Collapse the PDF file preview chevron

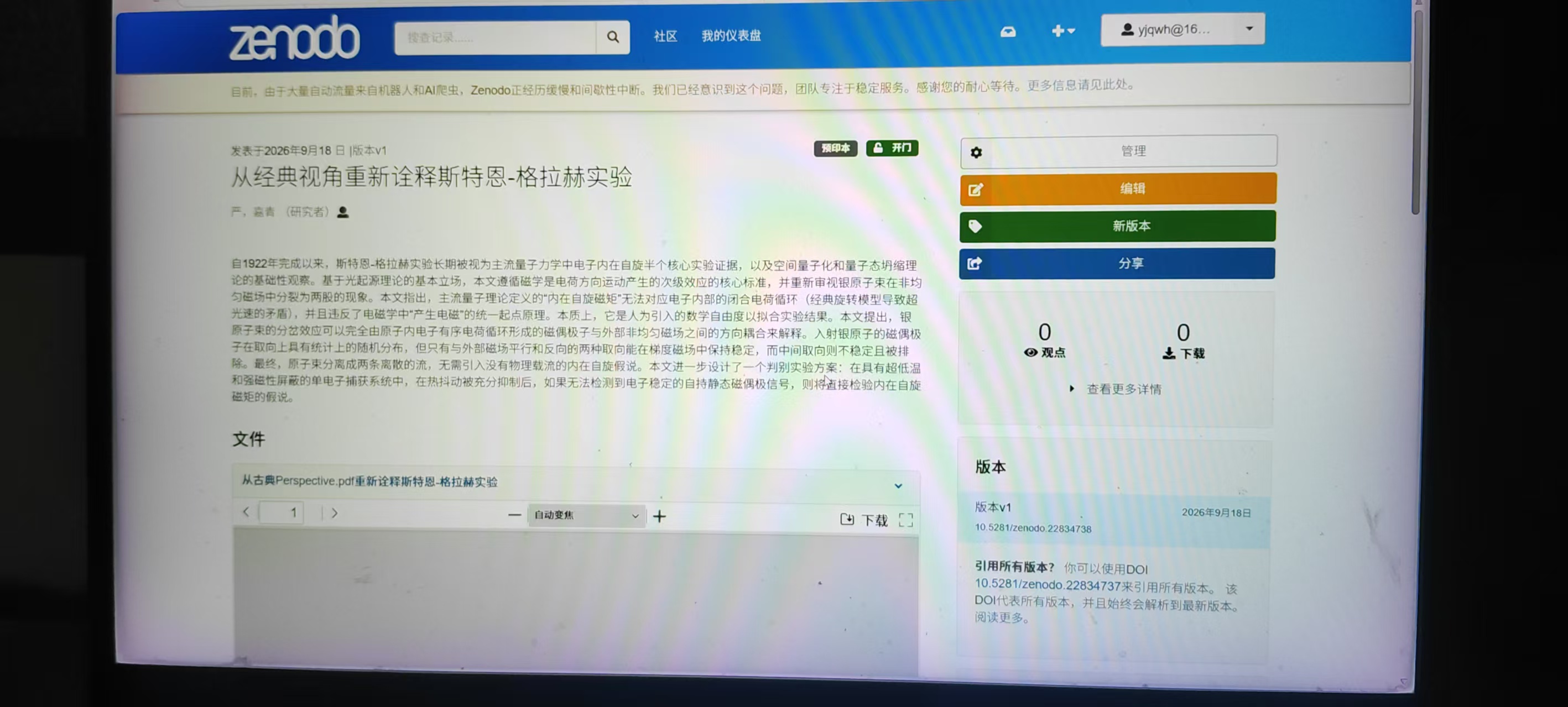(x=898, y=485)
